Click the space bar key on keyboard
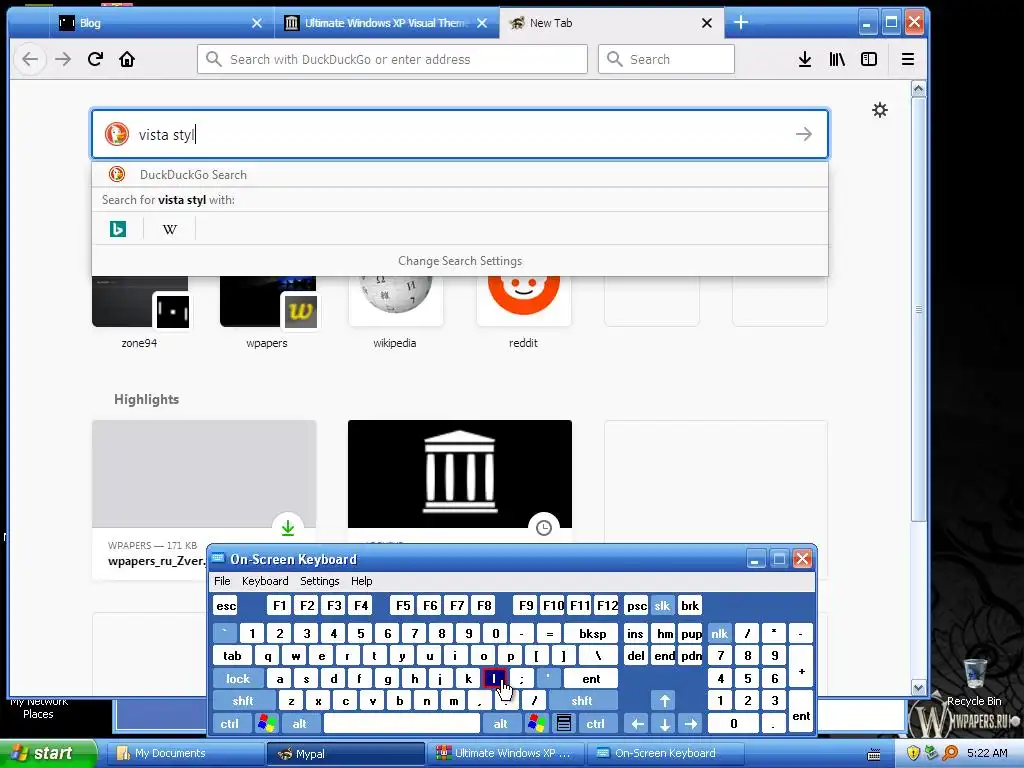The image size is (1024, 768). [402, 724]
